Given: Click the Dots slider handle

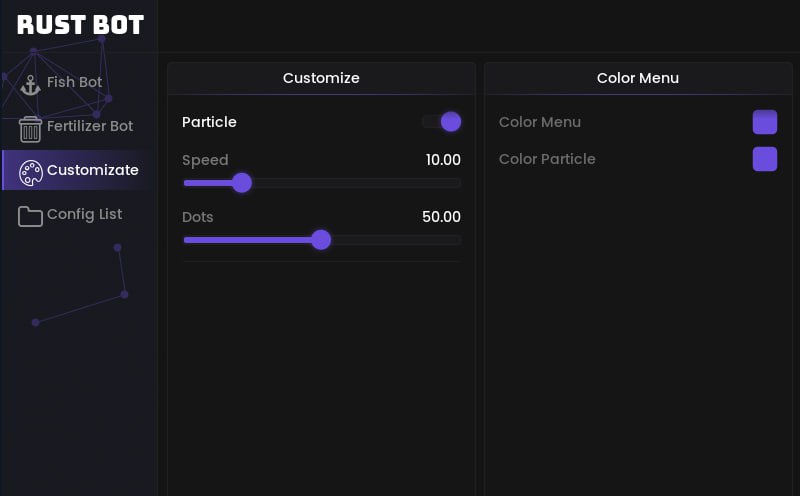Looking at the screenshot, I should point(321,240).
